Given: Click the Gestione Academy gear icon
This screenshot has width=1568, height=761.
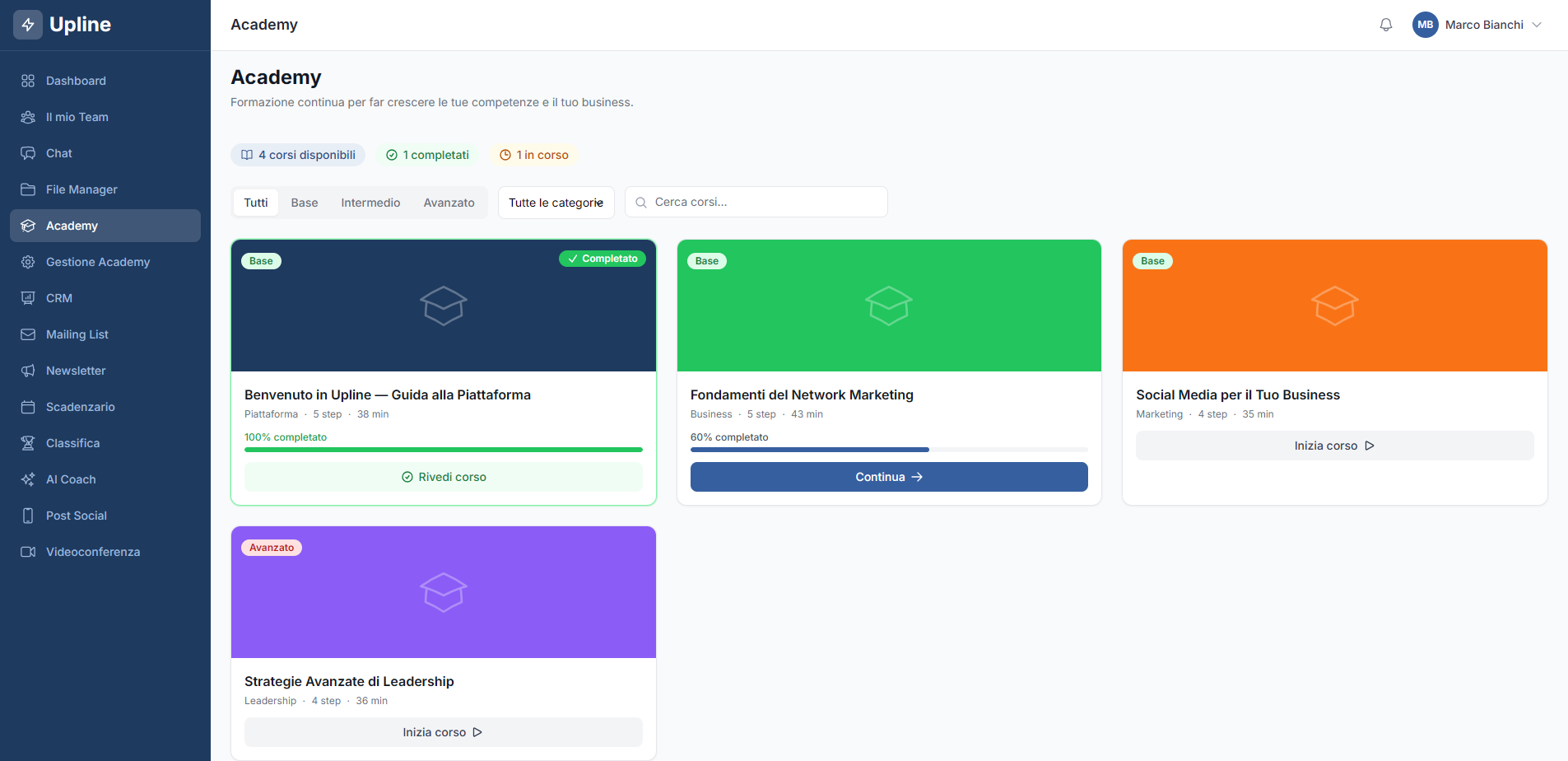Looking at the screenshot, I should 28,262.
